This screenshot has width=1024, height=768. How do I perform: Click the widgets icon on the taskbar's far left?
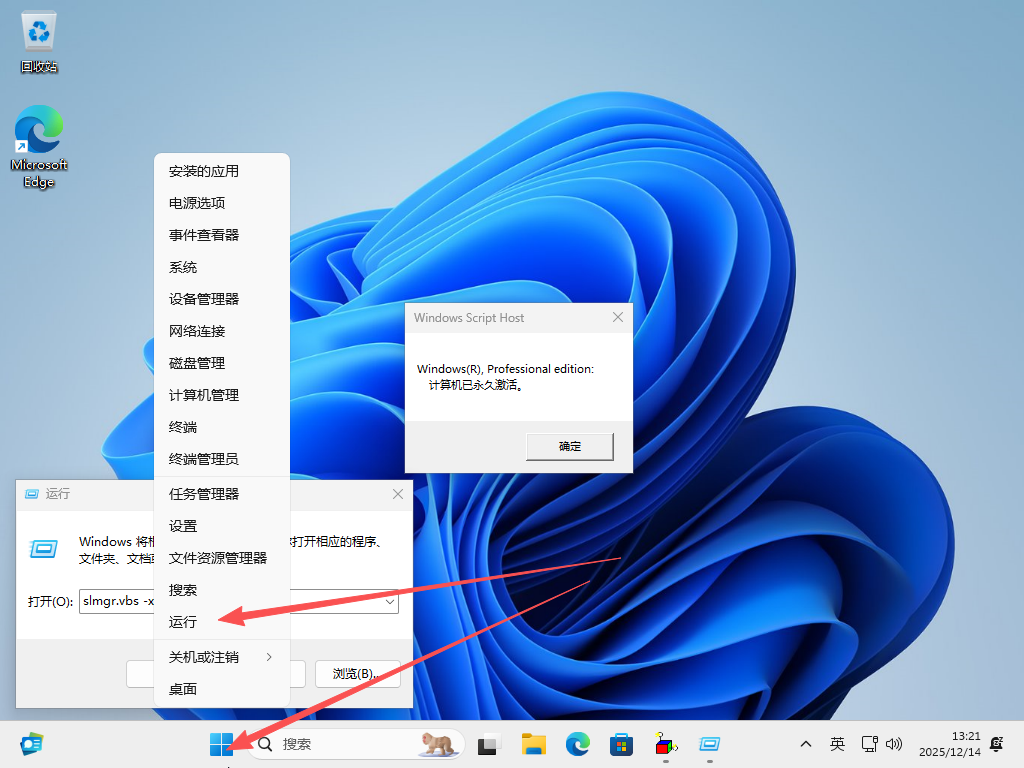(x=32, y=744)
